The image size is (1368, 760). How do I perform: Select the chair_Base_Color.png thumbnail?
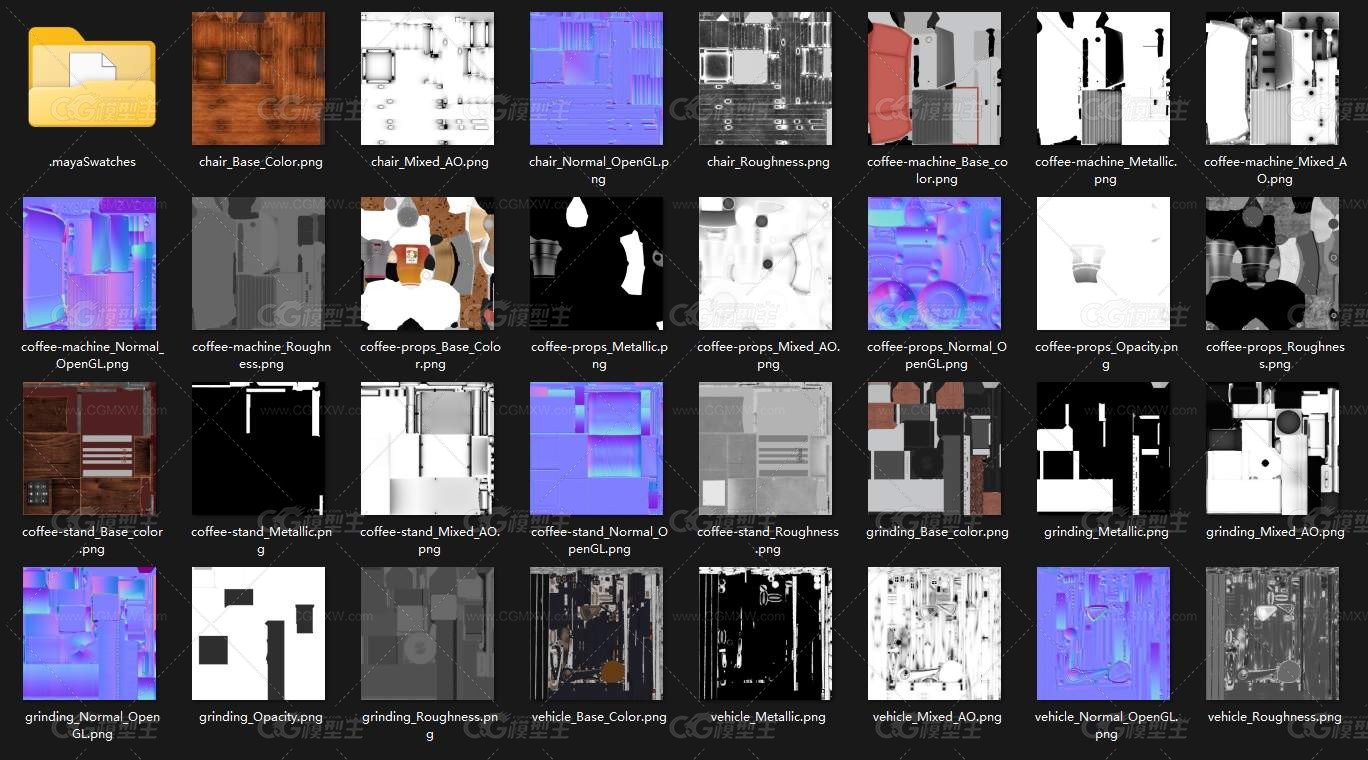pyautogui.click(x=259, y=79)
